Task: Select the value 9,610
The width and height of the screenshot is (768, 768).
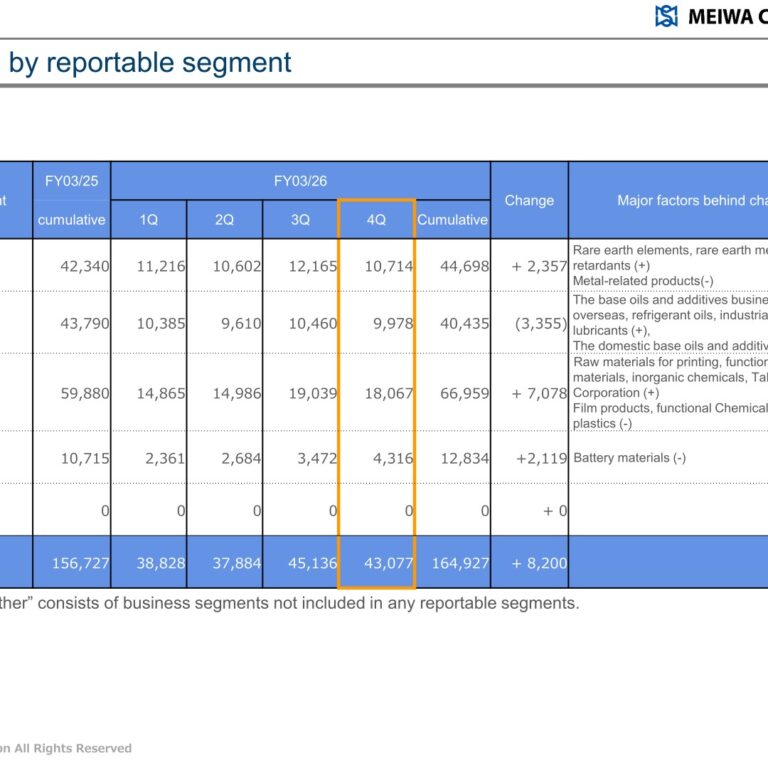Action: [241, 324]
